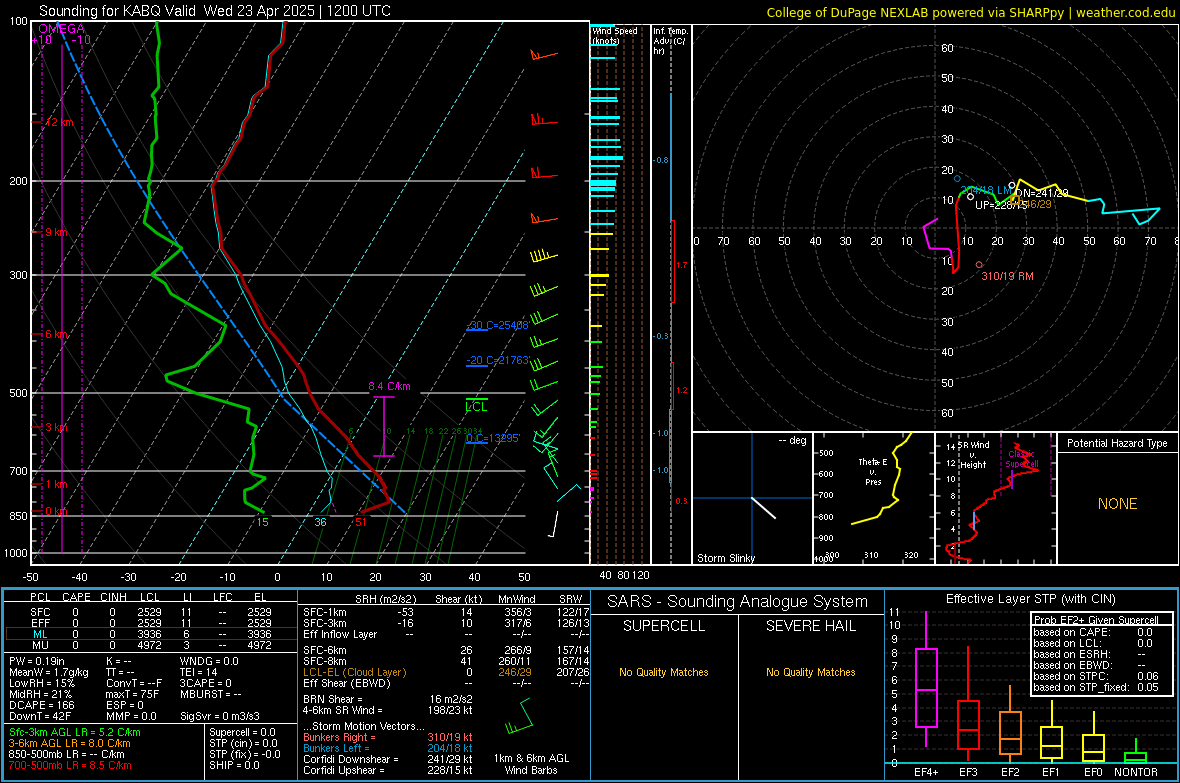
Task: Click the '4-6km SR Wind' value line
Action: [388, 710]
